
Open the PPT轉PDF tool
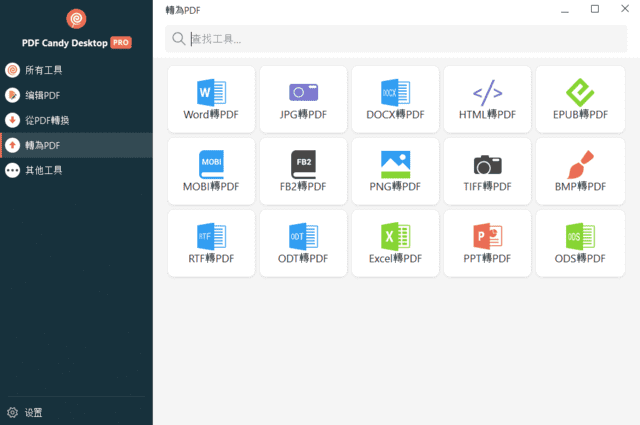(487, 243)
